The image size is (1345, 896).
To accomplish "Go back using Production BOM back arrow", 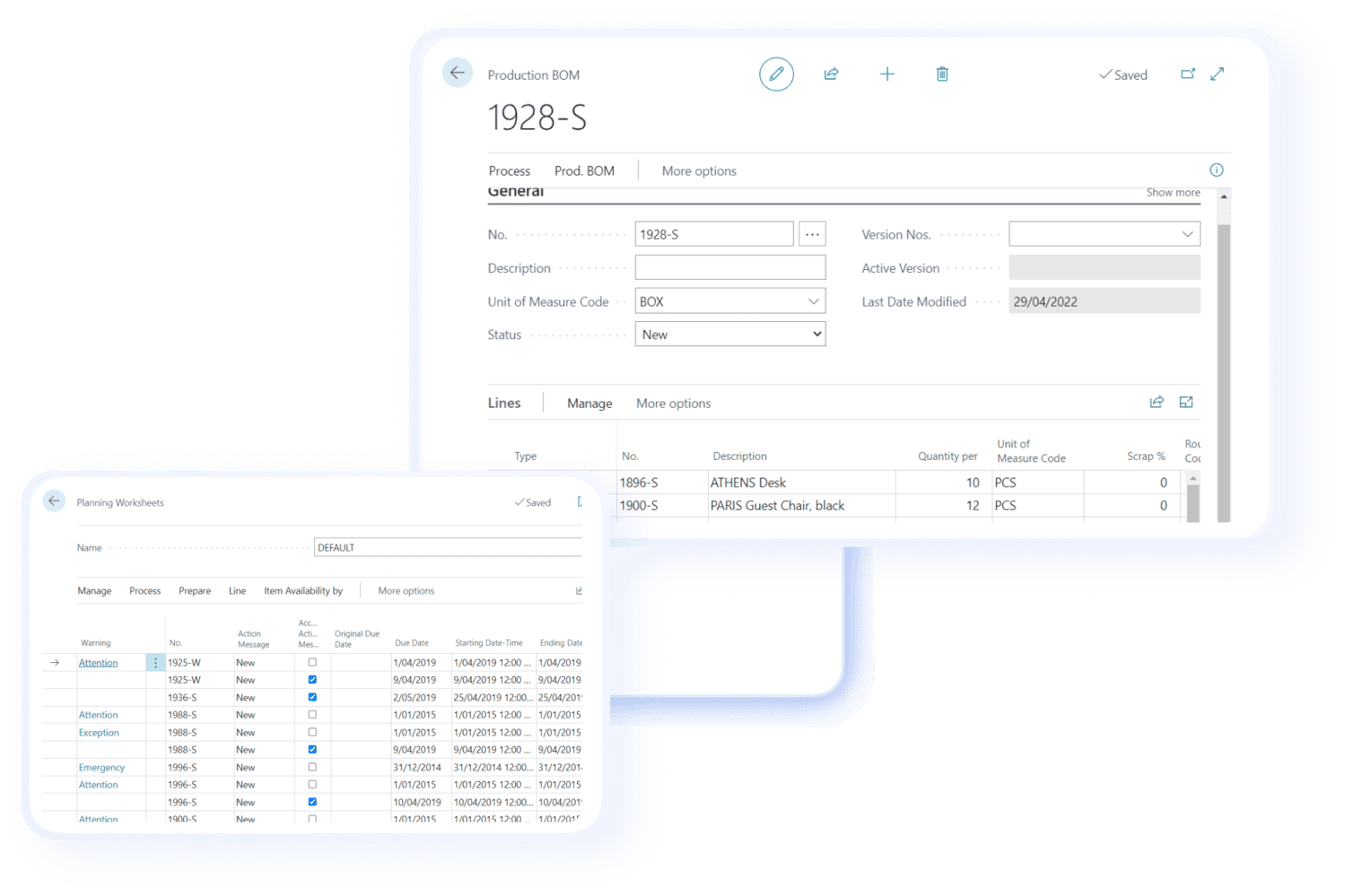I will pyautogui.click(x=458, y=73).
